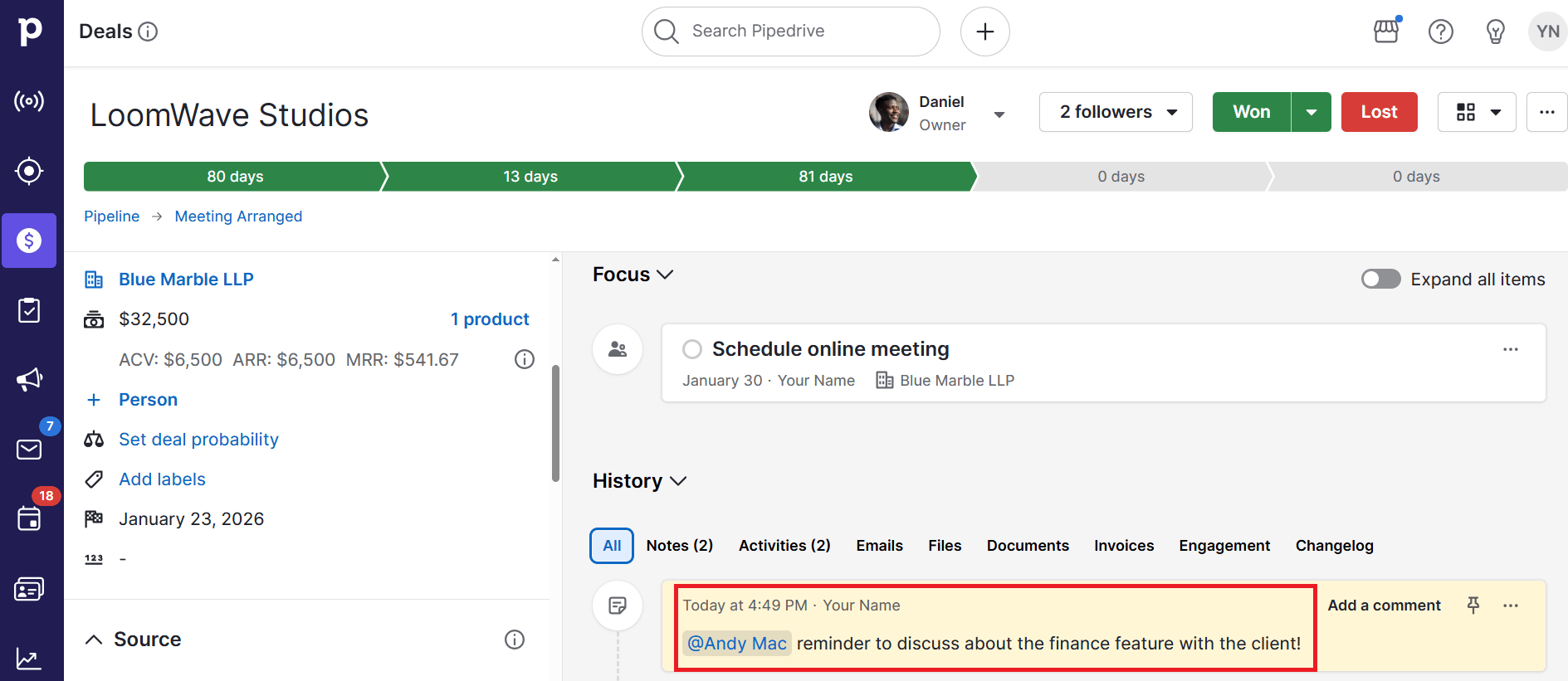Click the Search Pipedrive field

coord(791,32)
